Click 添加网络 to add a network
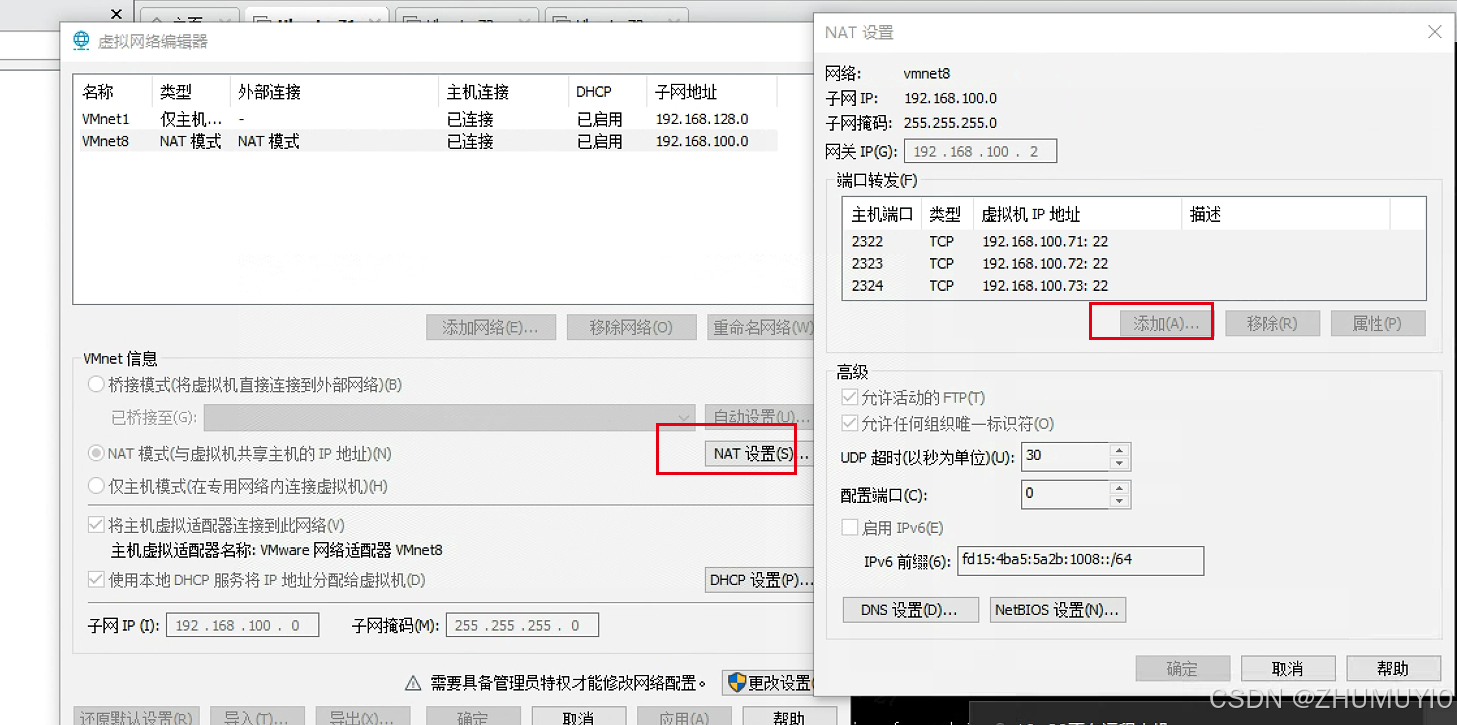This screenshot has width=1457, height=725. pyautogui.click(x=491, y=326)
